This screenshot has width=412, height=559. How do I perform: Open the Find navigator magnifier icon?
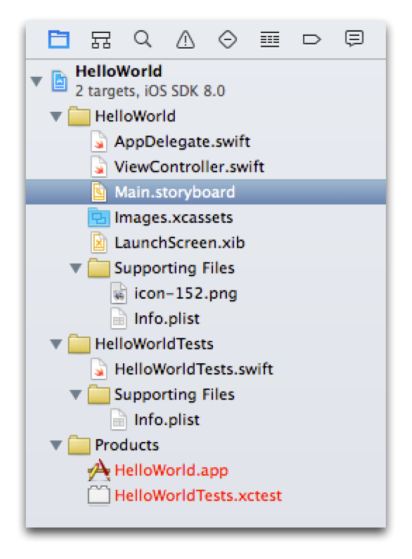pyautogui.click(x=143, y=39)
